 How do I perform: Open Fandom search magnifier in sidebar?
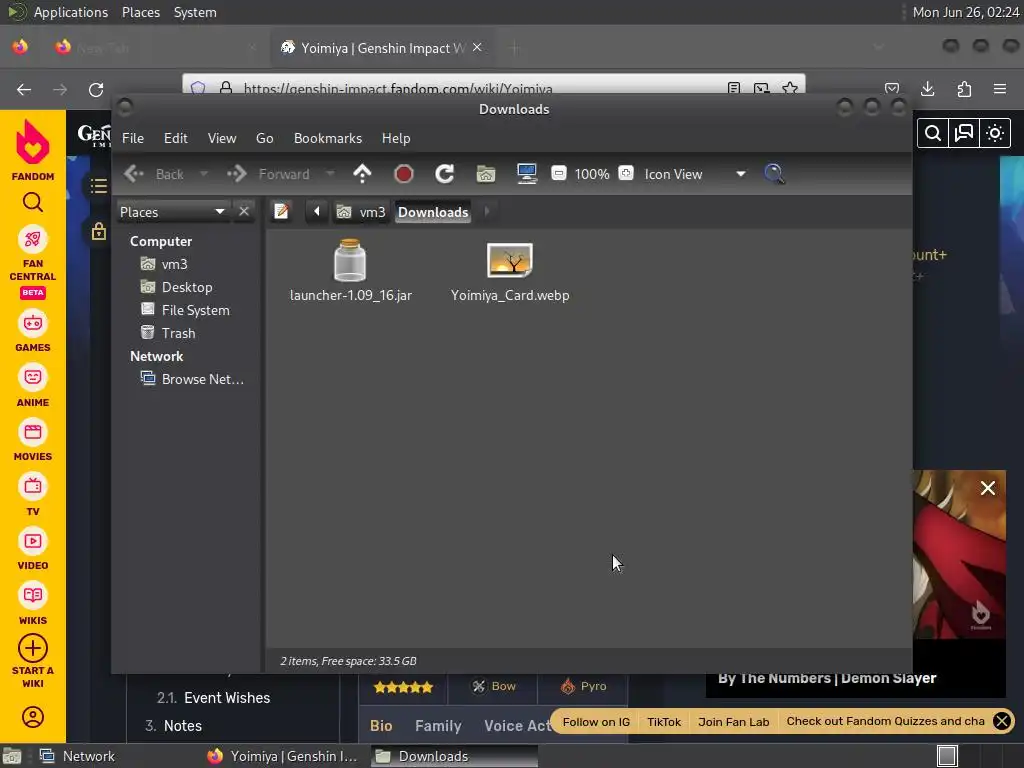click(33, 202)
